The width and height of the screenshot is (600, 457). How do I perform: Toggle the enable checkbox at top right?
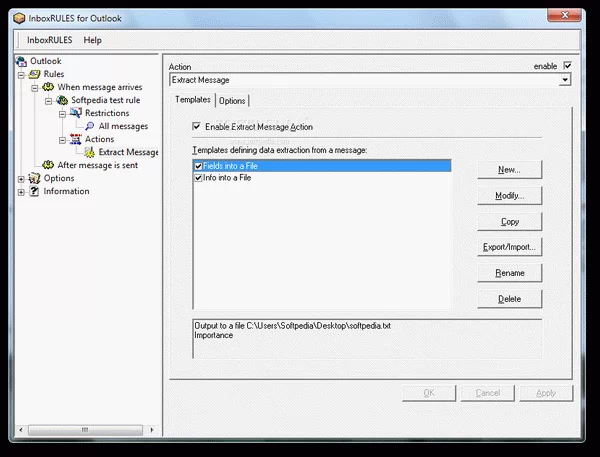pyautogui.click(x=567, y=66)
